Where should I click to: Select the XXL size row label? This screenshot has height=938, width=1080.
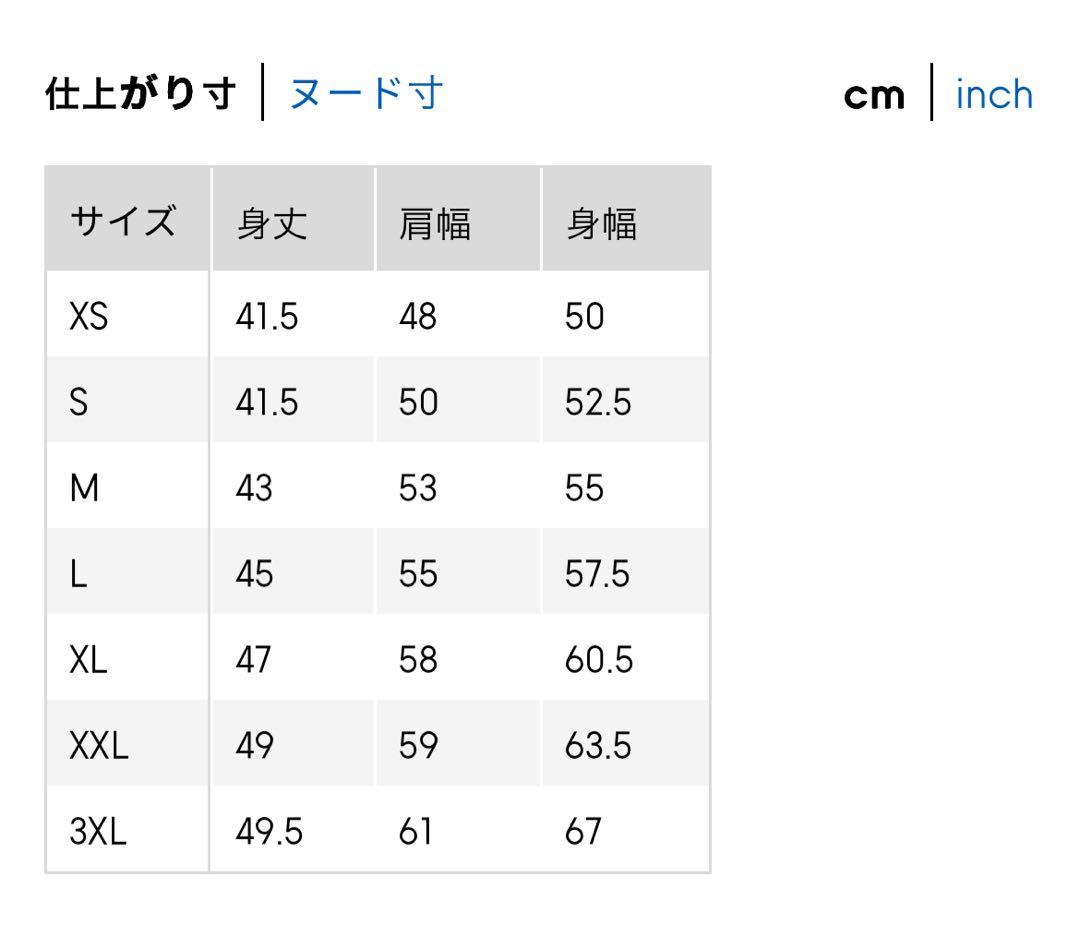(x=99, y=746)
